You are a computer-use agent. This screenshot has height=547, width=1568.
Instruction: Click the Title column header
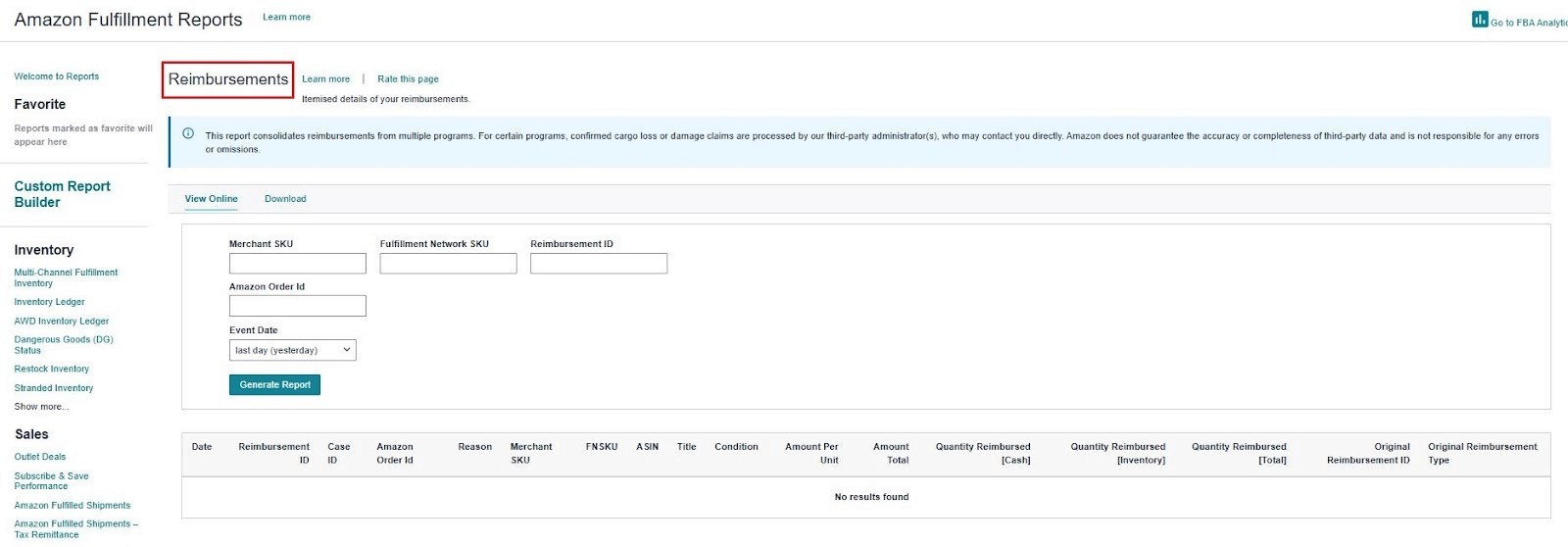pyautogui.click(x=686, y=447)
